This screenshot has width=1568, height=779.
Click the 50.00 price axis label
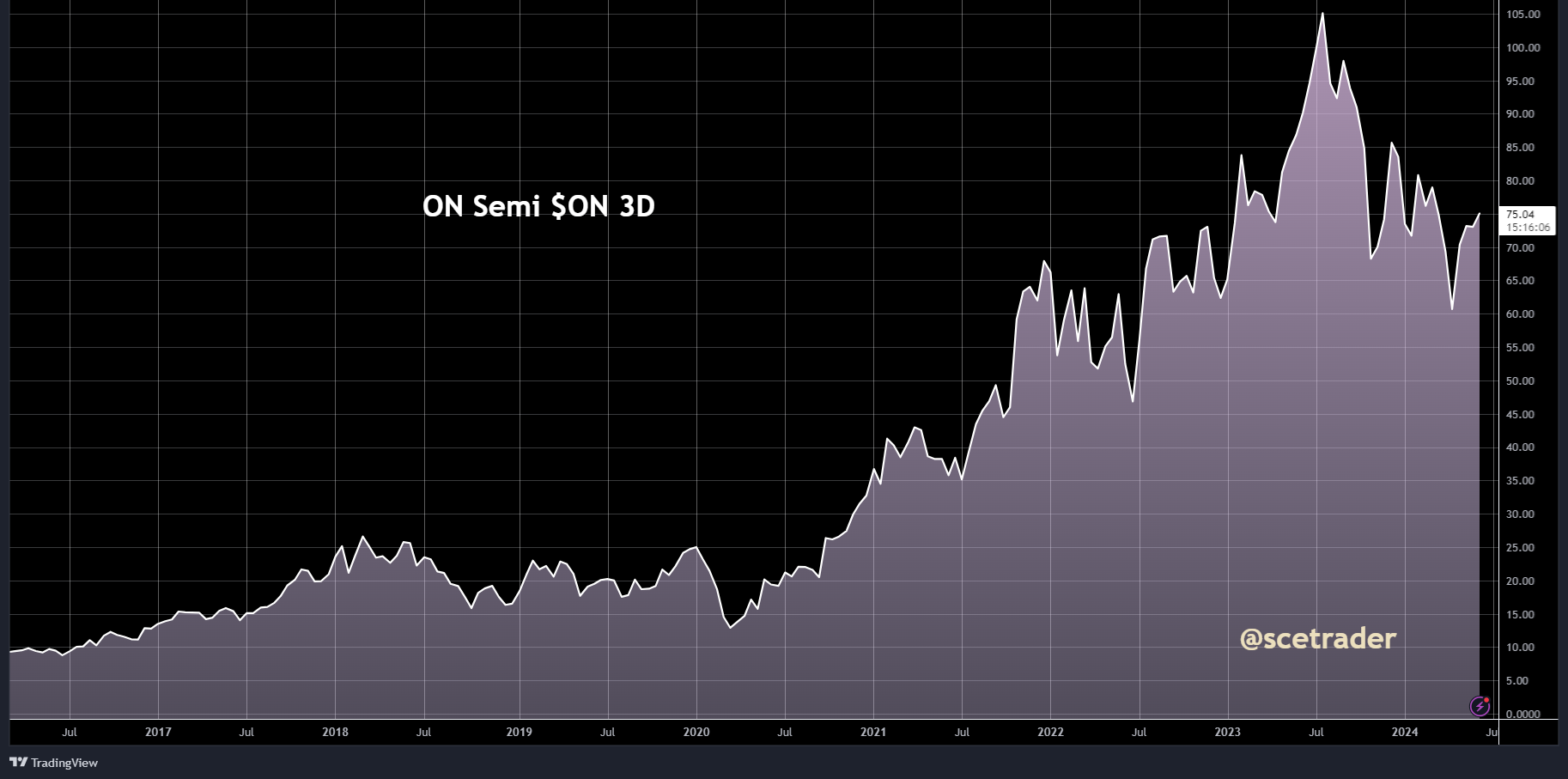click(x=1521, y=381)
